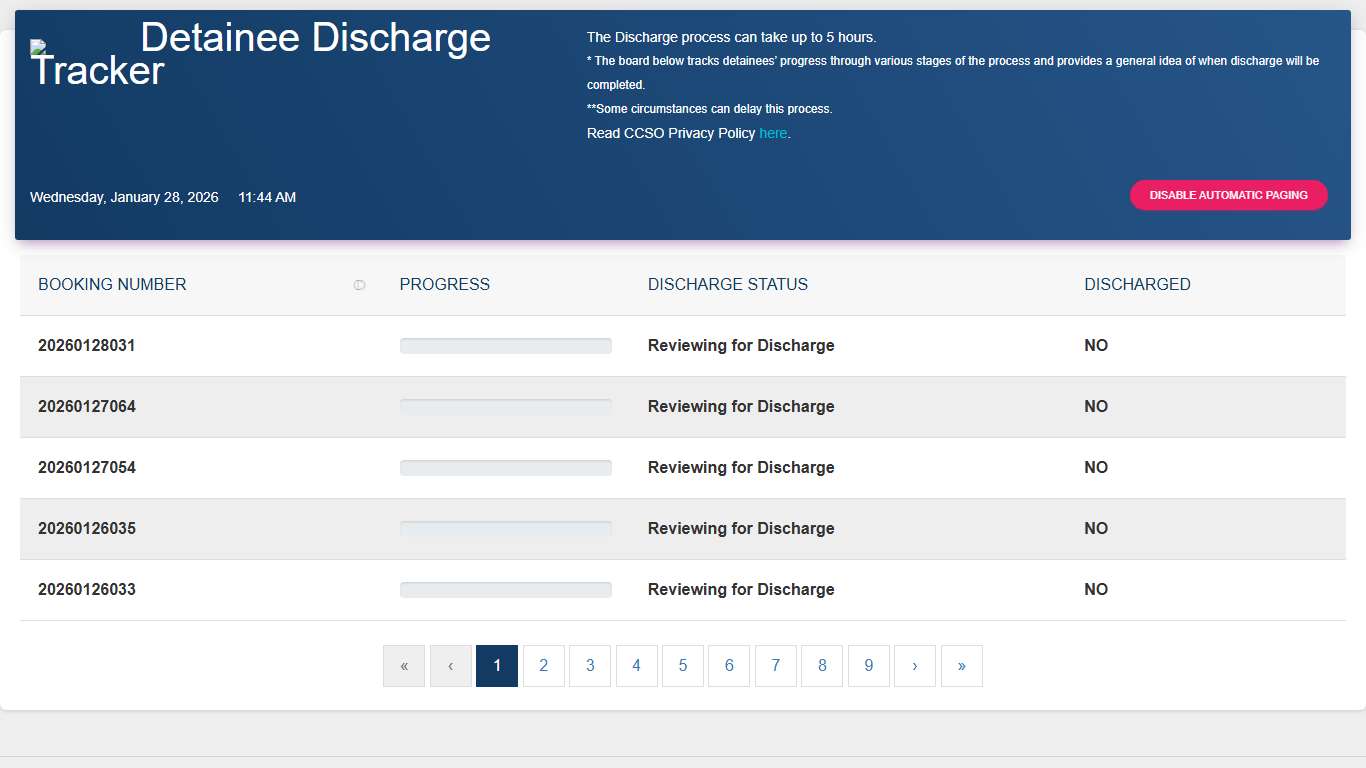Toggle sorting on the DISCHARGE STATUS column

click(x=727, y=284)
